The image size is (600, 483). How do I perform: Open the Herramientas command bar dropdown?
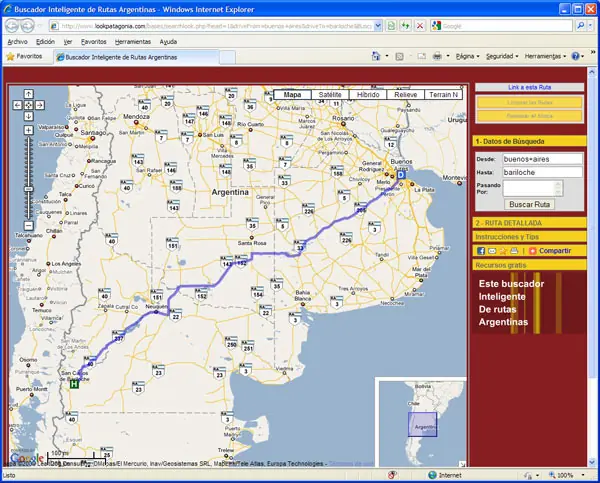pos(545,56)
